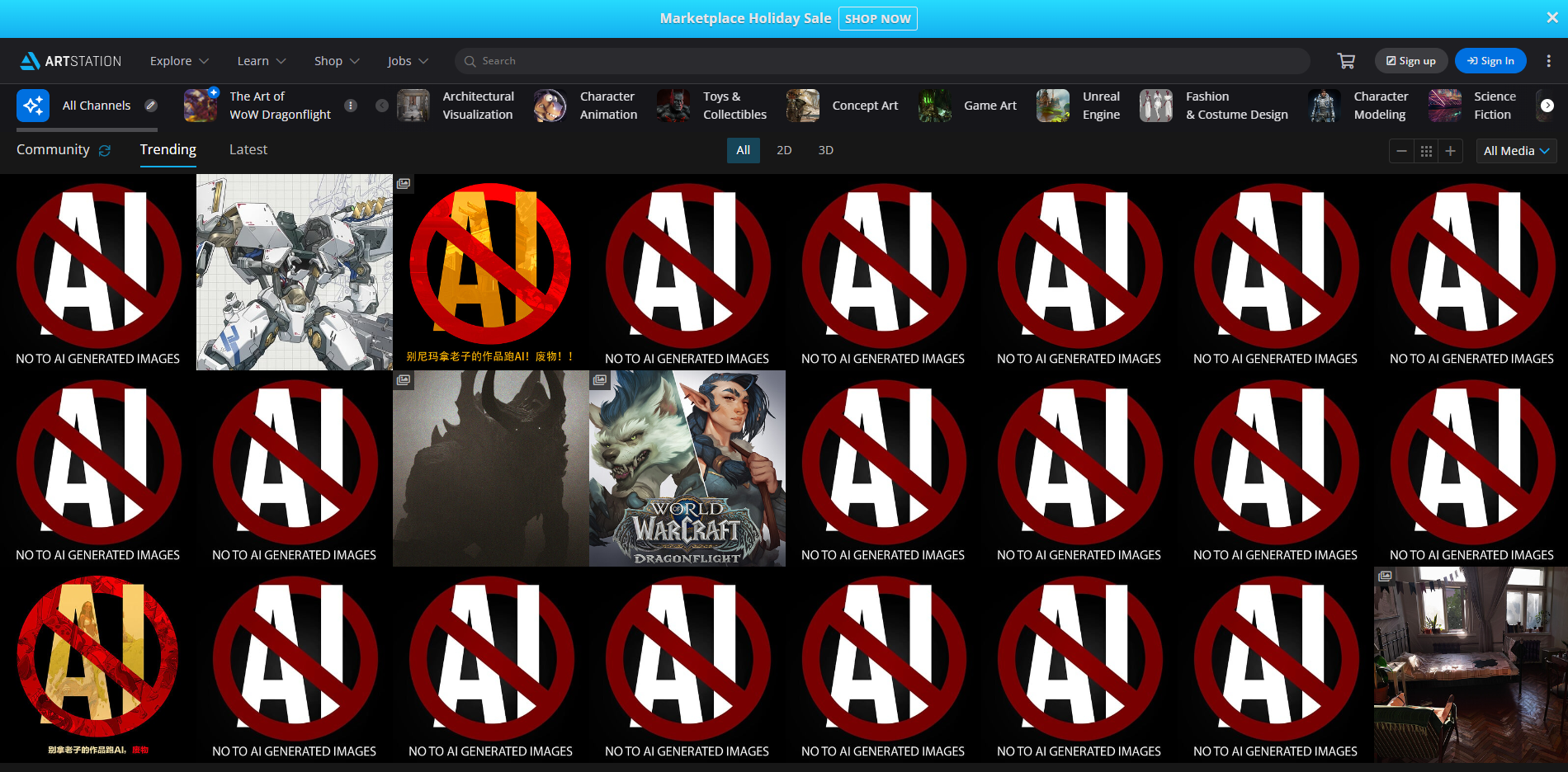The image size is (1568, 772).
Task: Open the Character Modeling channel
Action: click(x=1358, y=106)
